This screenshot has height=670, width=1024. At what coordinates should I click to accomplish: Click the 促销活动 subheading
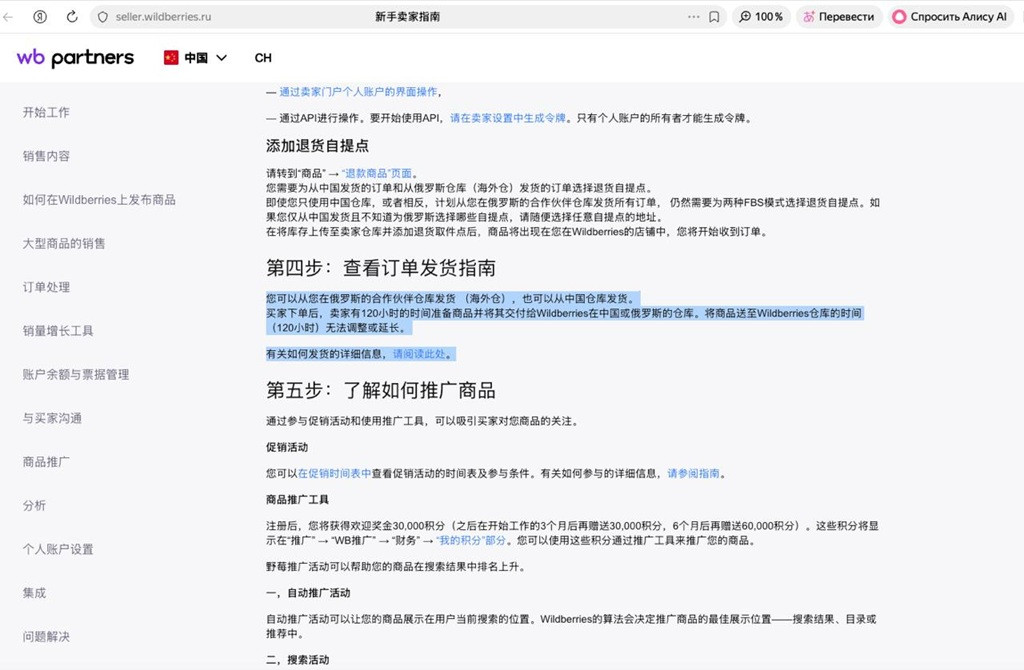pyautogui.click(x=287, y=447)
